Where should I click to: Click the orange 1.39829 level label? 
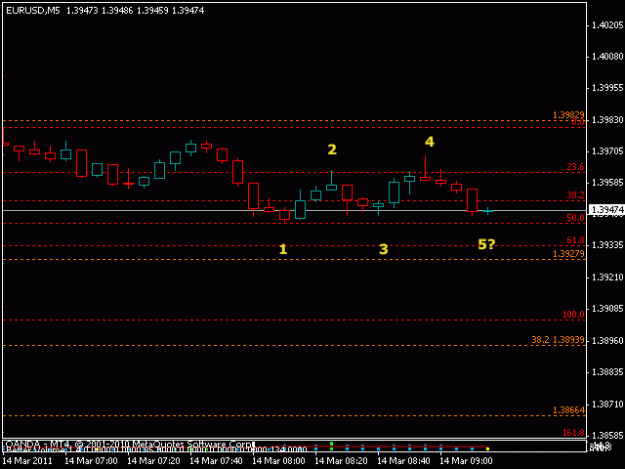point(569,115)
